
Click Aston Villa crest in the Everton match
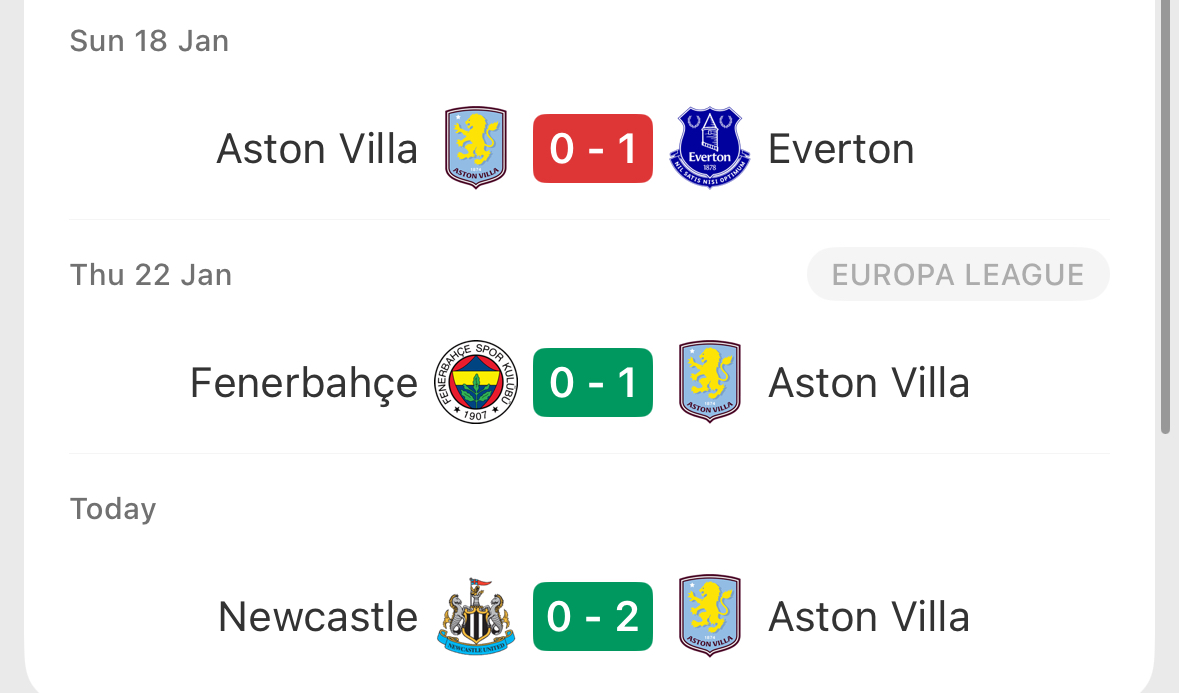coord(476,148)
